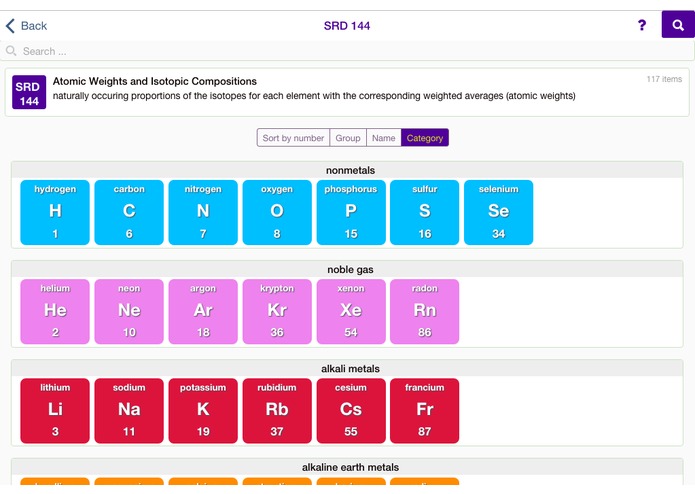This screenshot has height=494, width=695.
Task: Open the lithium Li tile
Action: point(55,411)
